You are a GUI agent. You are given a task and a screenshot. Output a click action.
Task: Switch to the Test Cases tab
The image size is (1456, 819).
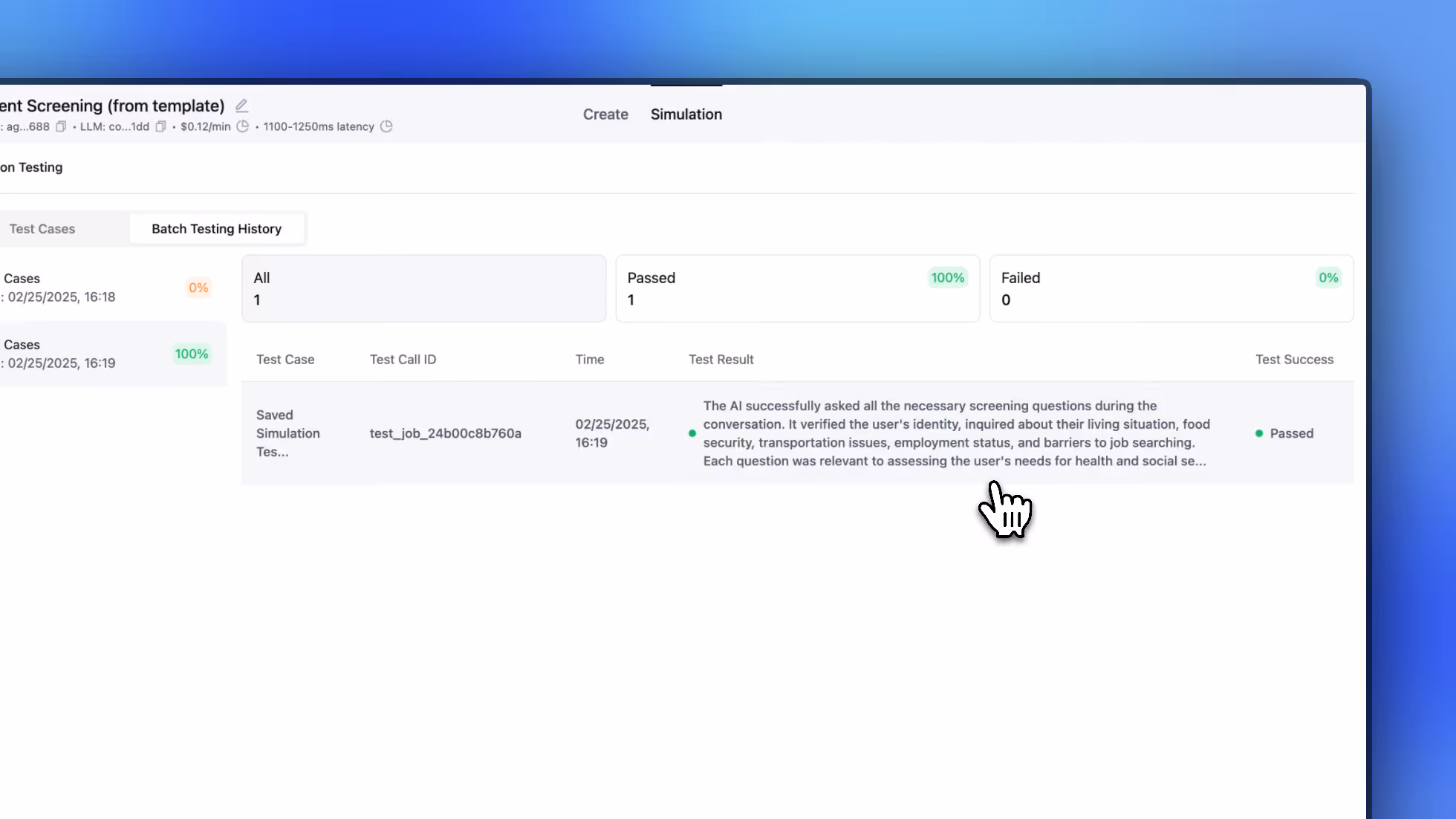42,229
